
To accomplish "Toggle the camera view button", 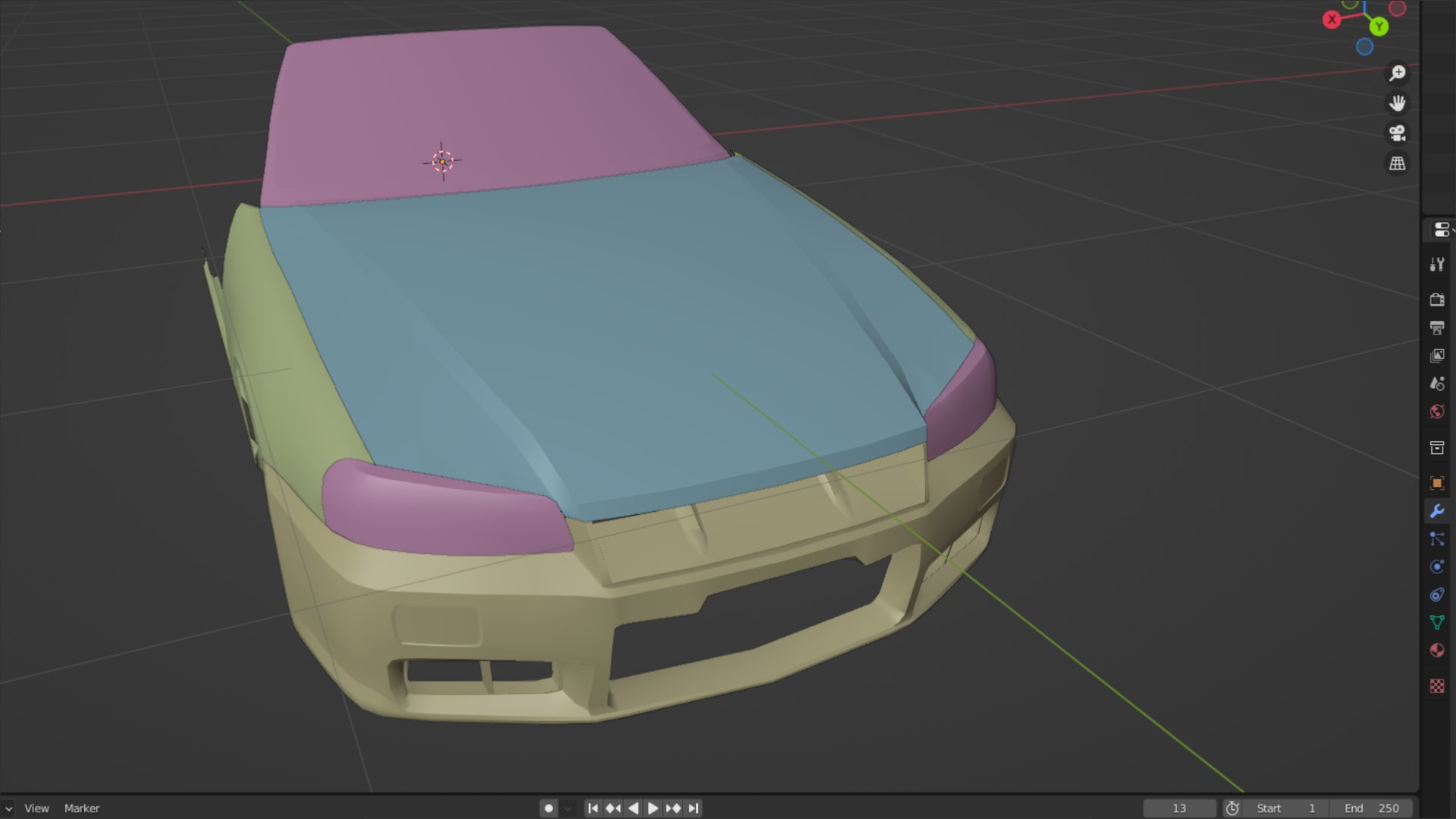I will coord(1397,133).
